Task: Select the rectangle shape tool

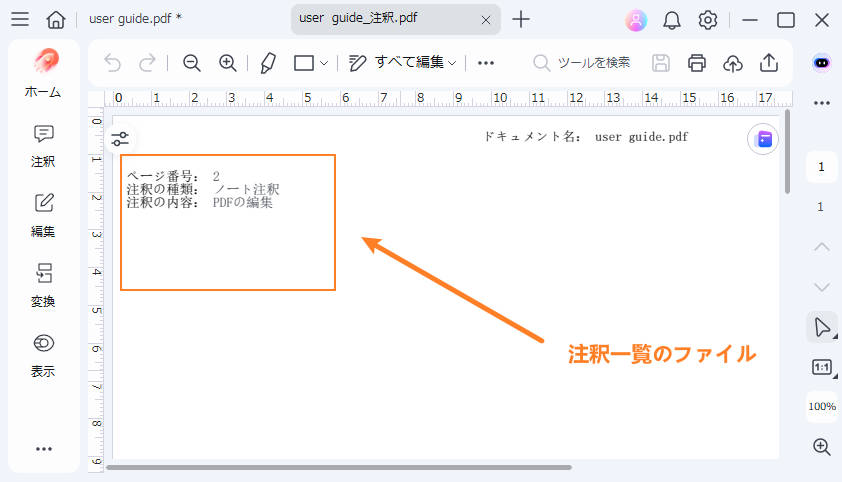Action: (304, 63)
